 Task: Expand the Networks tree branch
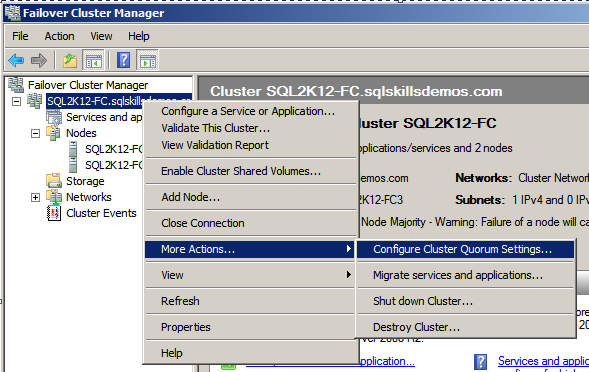tap(35, 197)
